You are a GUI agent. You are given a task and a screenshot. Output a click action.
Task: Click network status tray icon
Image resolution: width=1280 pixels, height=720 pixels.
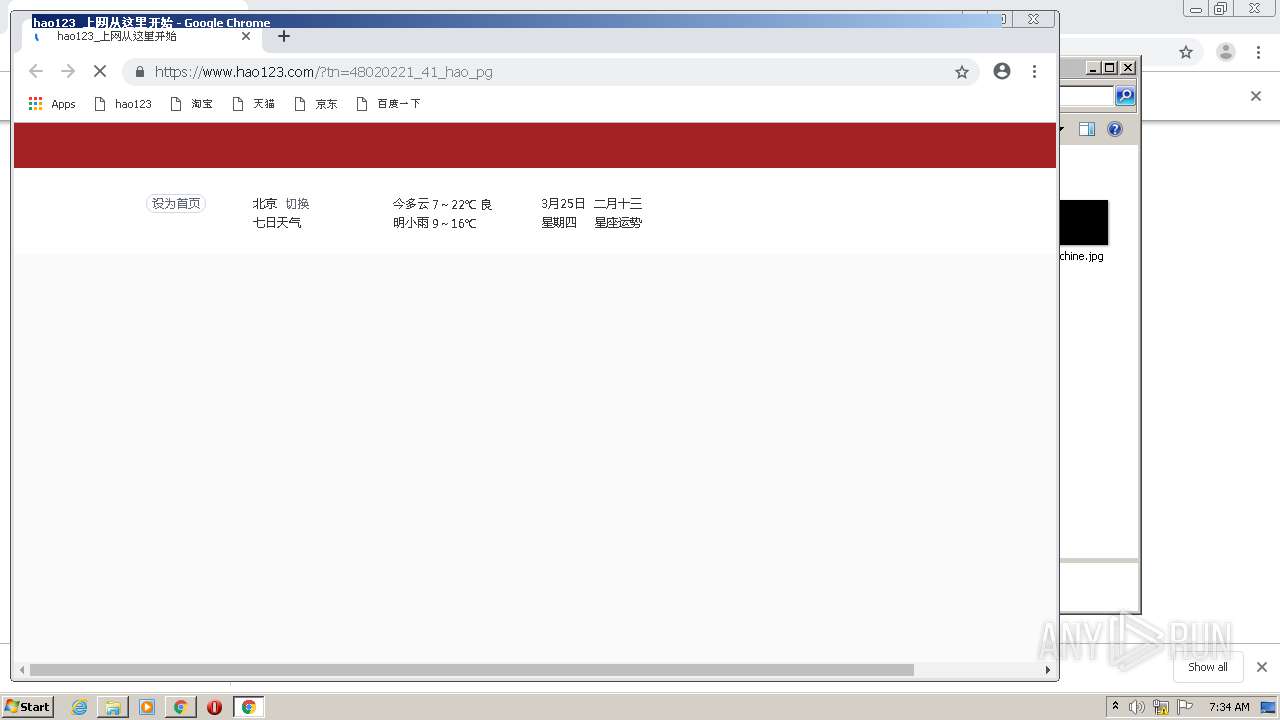(1161, 707)
